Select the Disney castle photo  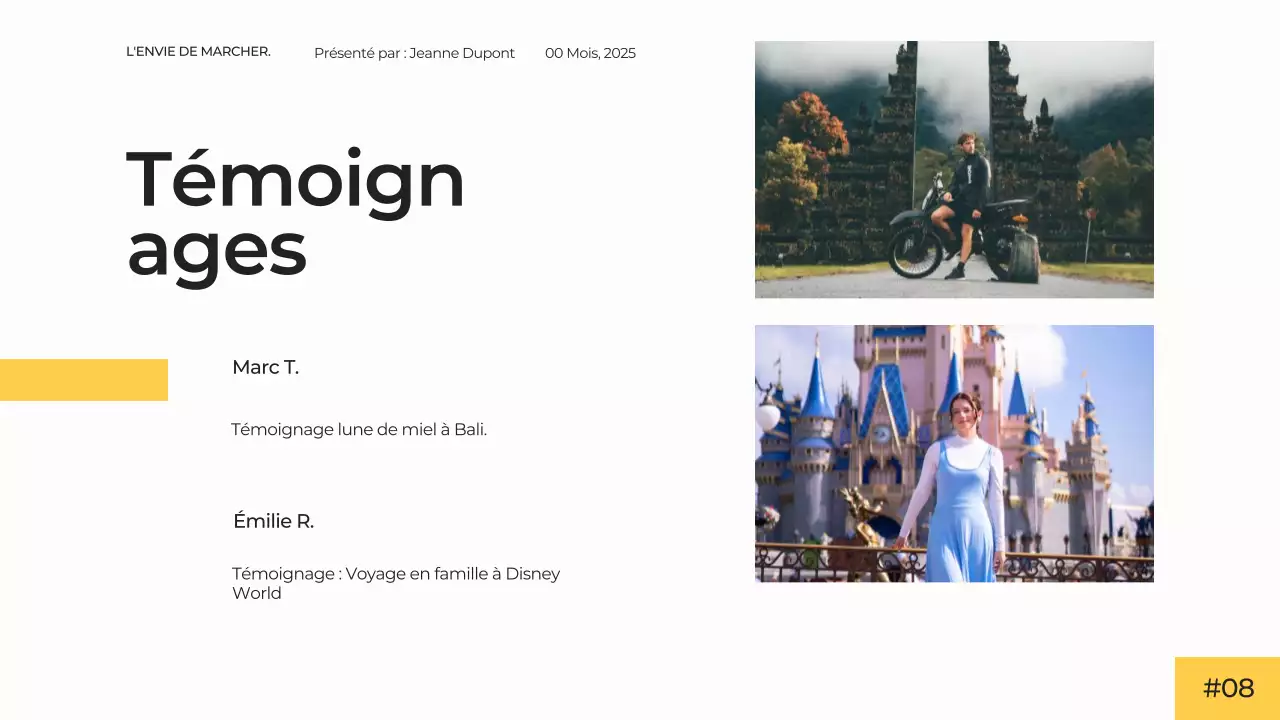tap(954, 453)
